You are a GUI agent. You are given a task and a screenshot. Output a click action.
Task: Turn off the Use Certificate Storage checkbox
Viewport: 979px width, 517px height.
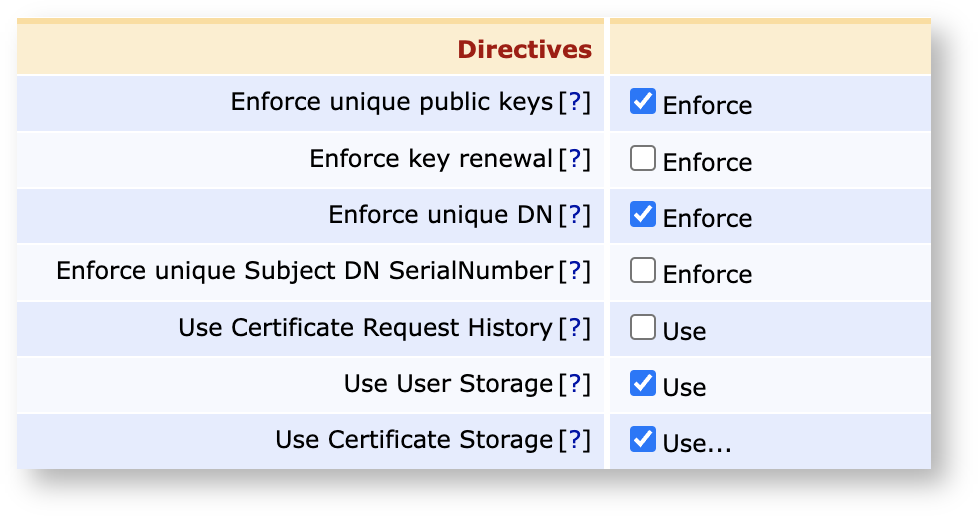tap(643, 440)
